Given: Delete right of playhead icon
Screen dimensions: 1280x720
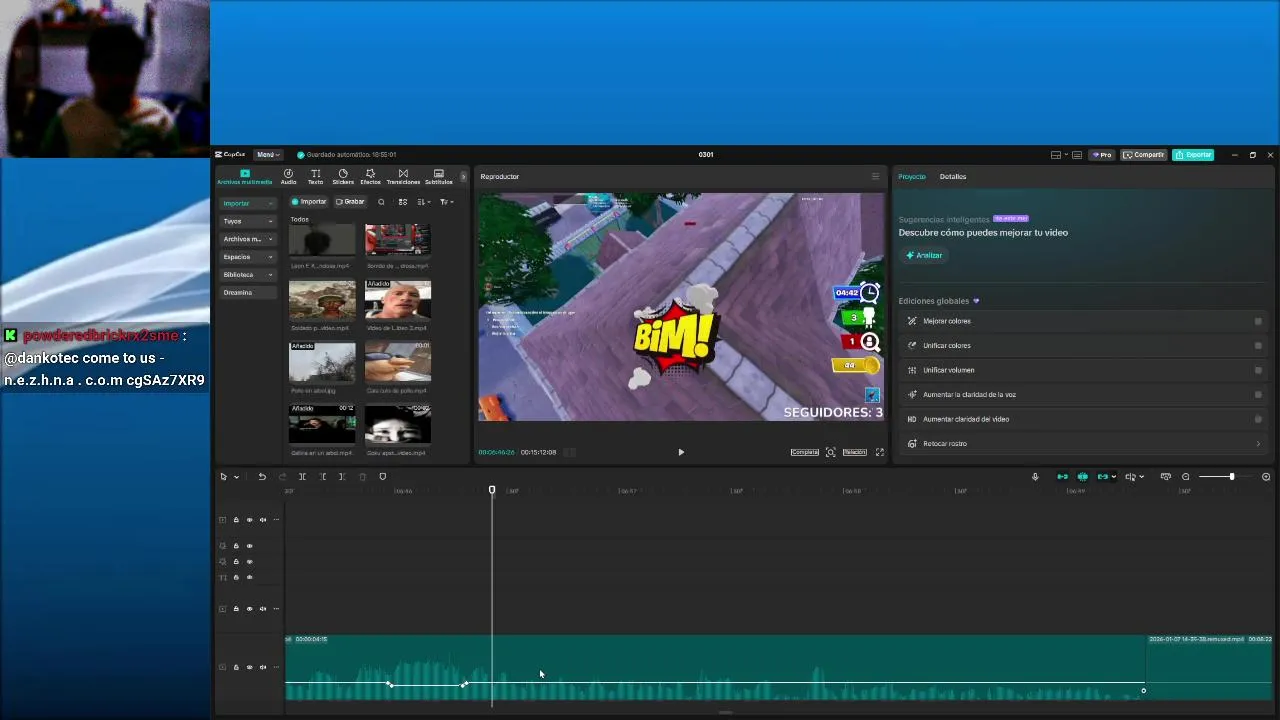Looking at the screenshot, I should 342,477.
